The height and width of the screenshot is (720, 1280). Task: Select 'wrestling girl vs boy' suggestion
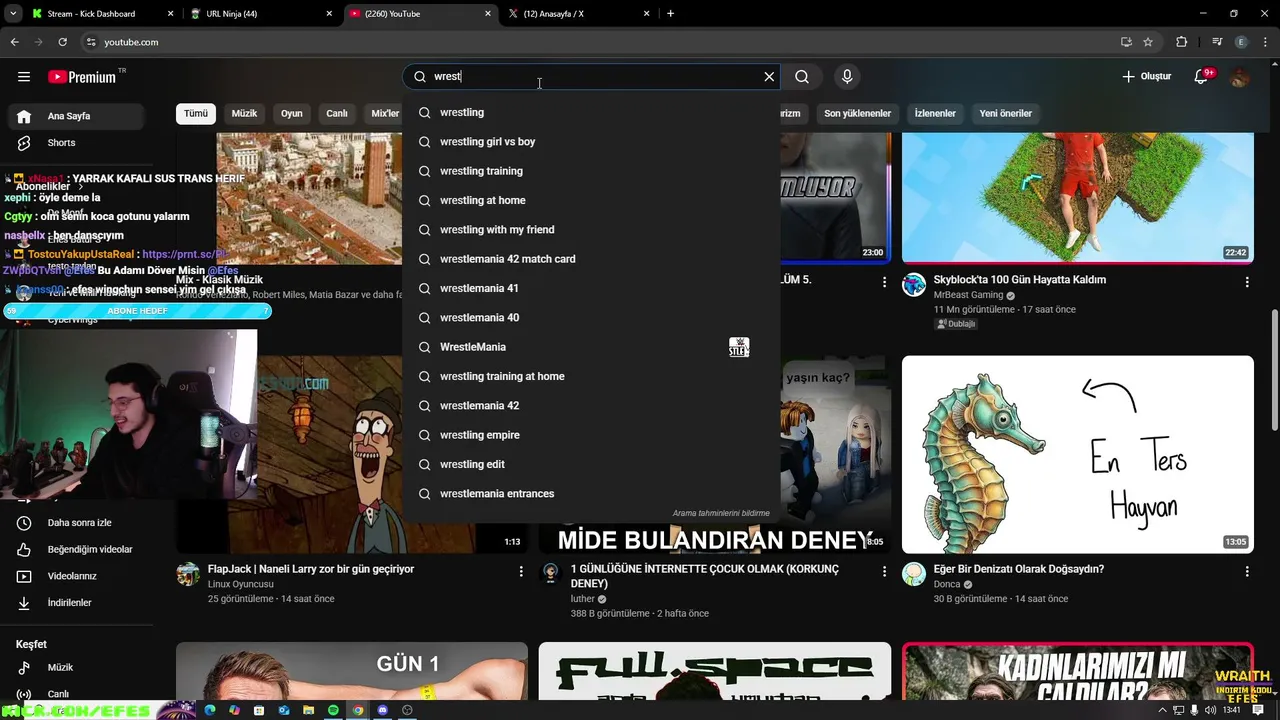tap(591, 142)
